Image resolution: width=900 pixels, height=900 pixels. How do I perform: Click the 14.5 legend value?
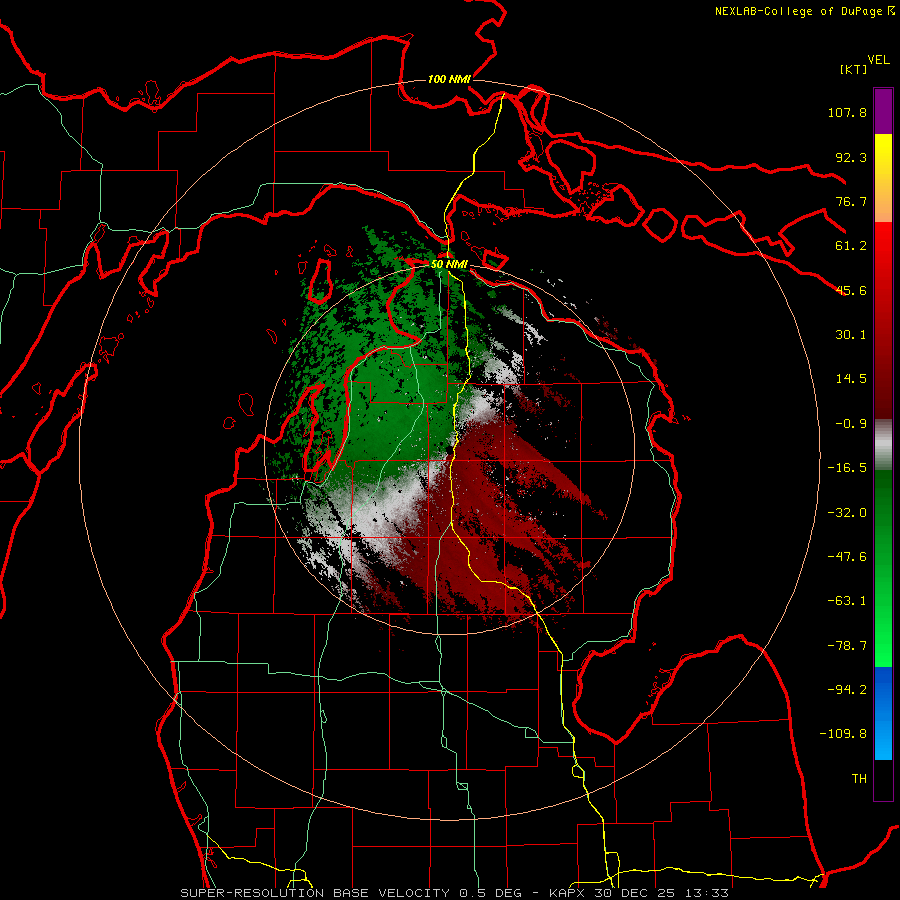click(x=851, y=379)
